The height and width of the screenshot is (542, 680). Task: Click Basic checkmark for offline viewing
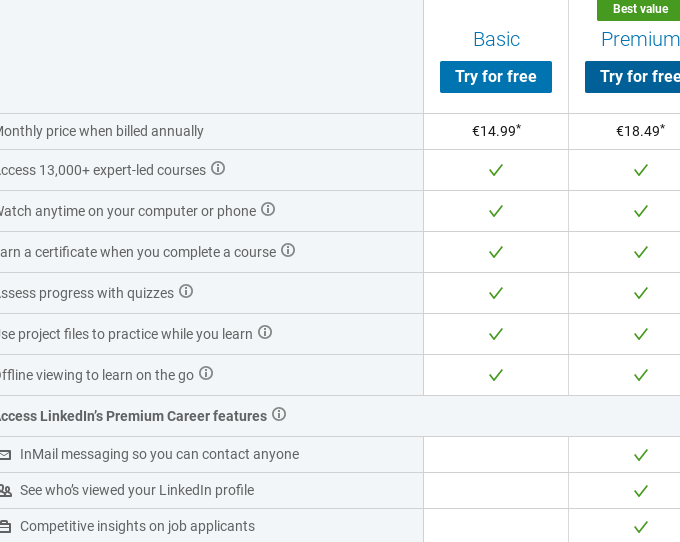pos(496,375)
